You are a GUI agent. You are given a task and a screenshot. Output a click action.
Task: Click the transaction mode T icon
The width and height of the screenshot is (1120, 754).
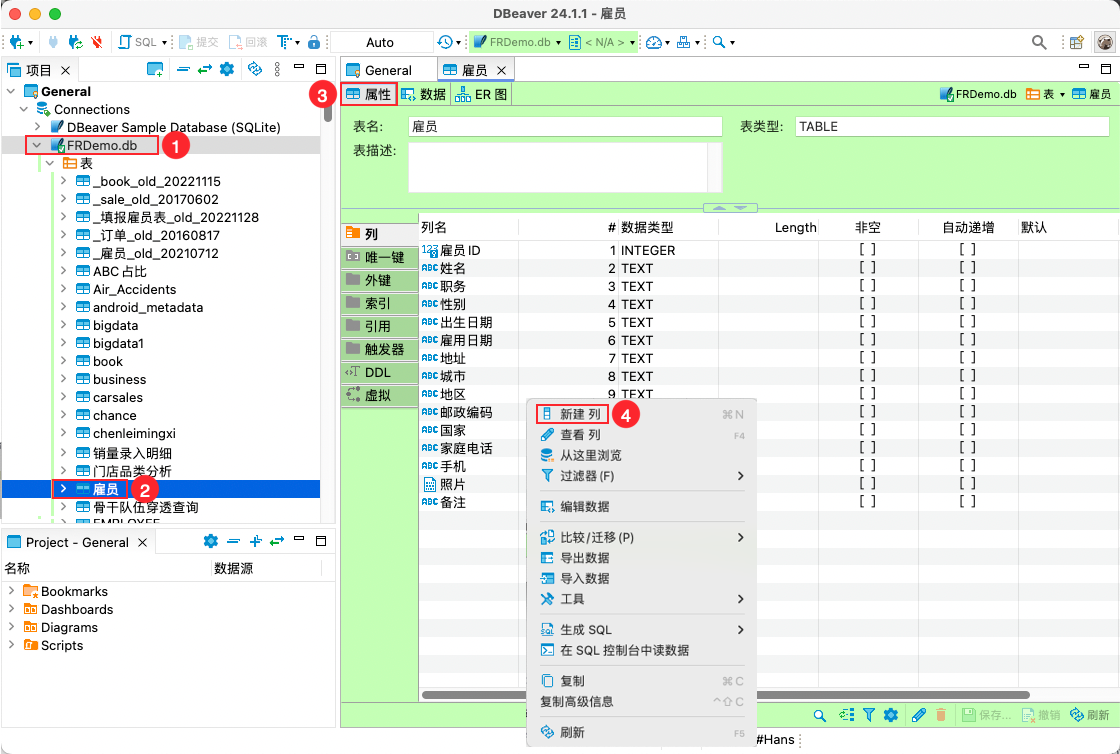(x=285, y=42)
